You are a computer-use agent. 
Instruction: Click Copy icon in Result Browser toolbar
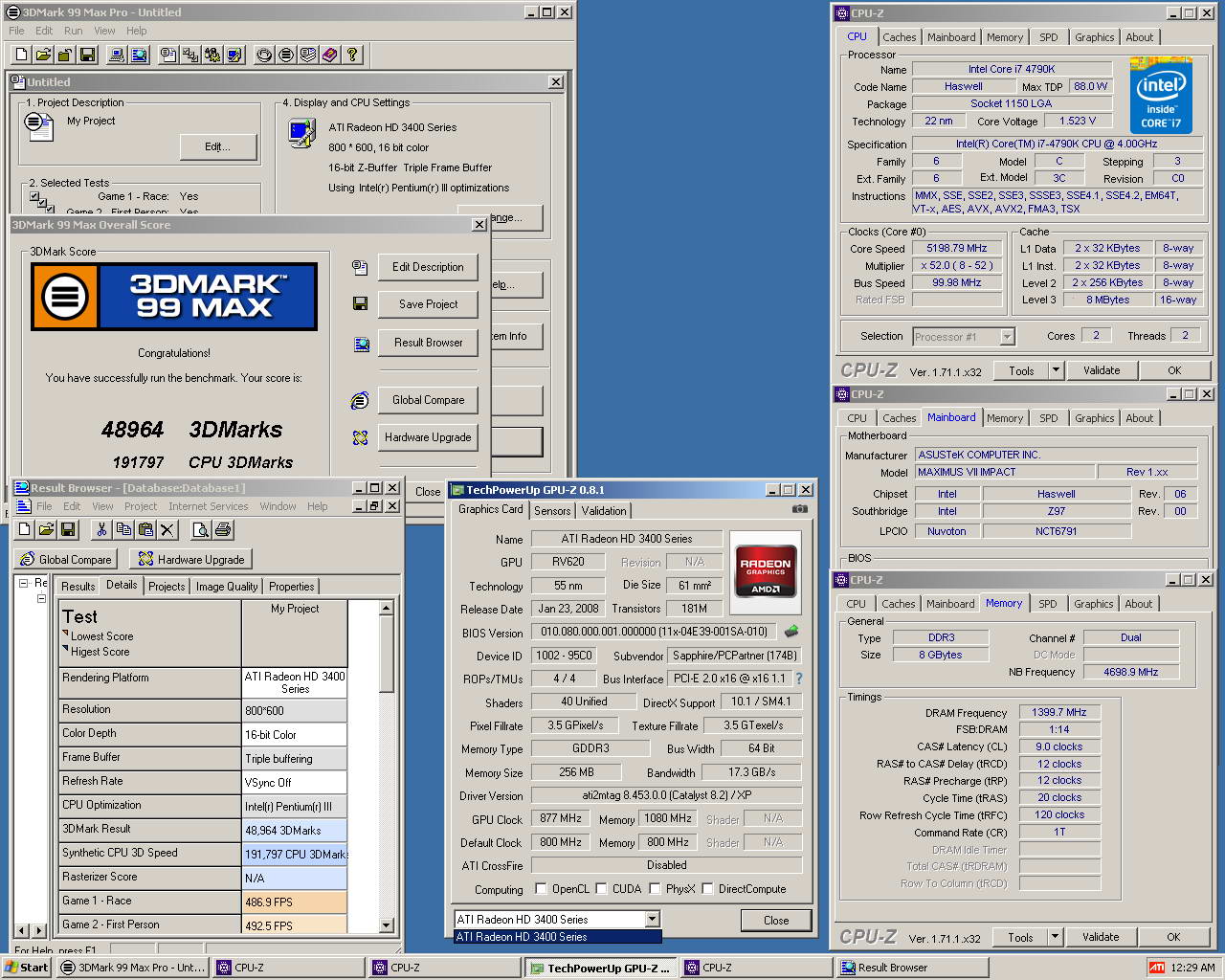pyautogui.click(x=123, y=529)
